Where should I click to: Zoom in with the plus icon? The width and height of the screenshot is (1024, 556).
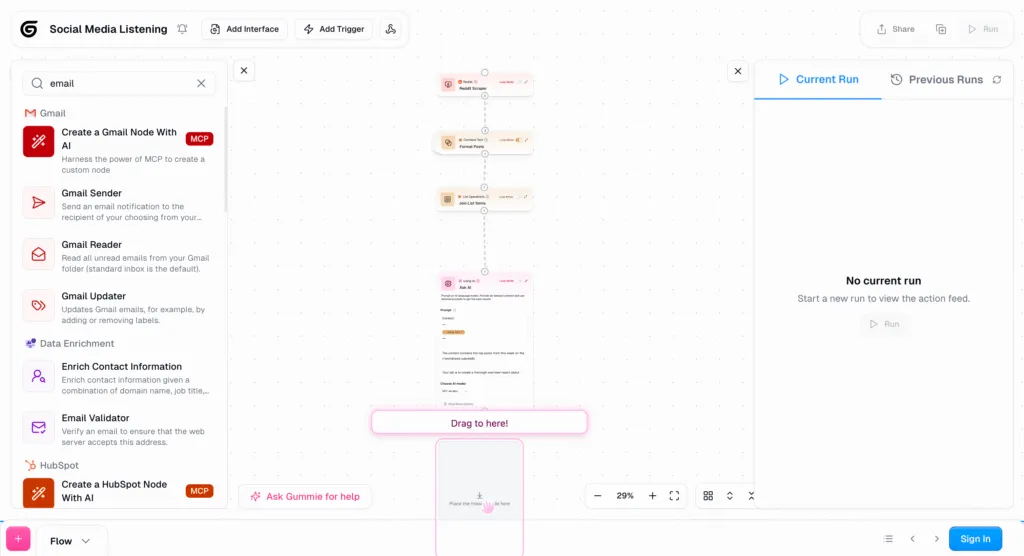pos(652,496)
